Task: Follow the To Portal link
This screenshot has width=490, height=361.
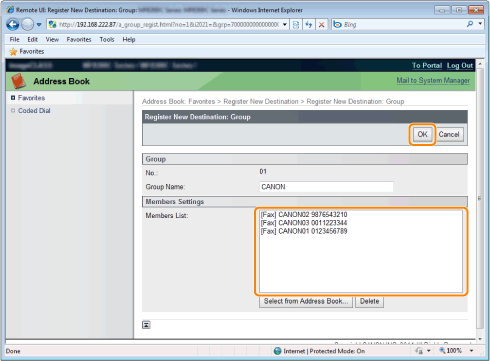Action: click(427, 65)
